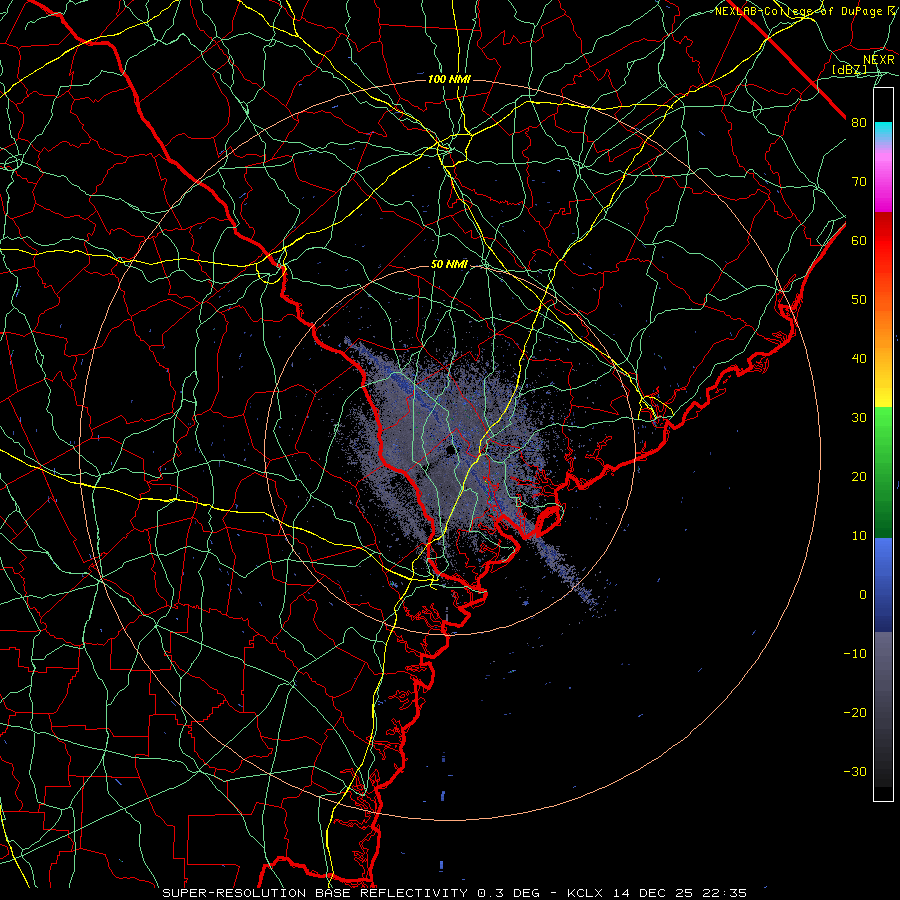Viewport: 900px width, 900px height.
Task: Click the '14 DEC 25 22:35' timestamp
Action: [681, 893]
